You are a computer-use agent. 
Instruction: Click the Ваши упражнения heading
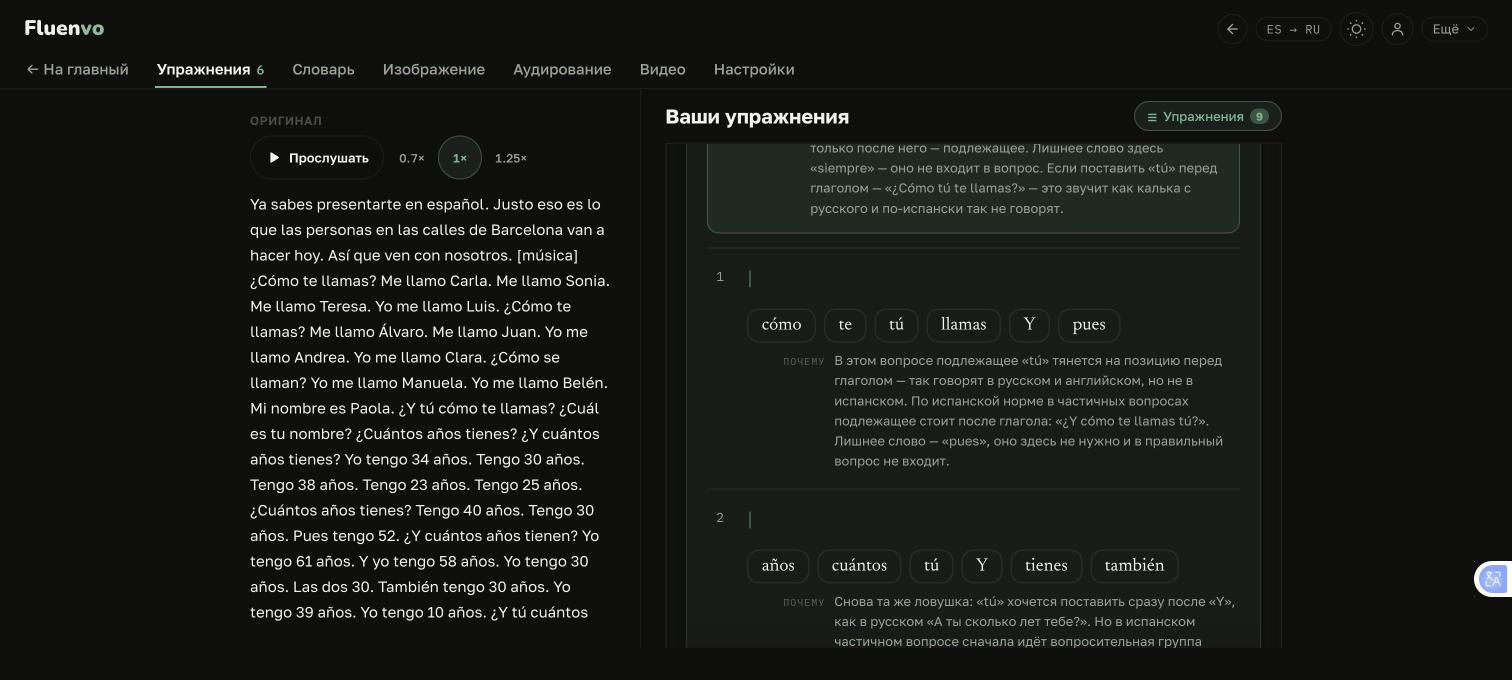757,117
